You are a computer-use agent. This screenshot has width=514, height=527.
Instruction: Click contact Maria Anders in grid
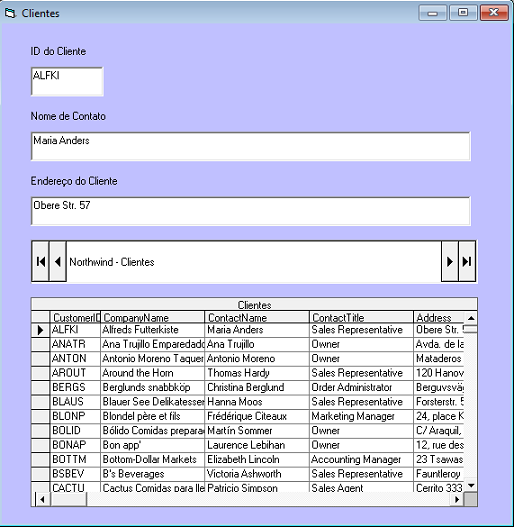point(257,330)
